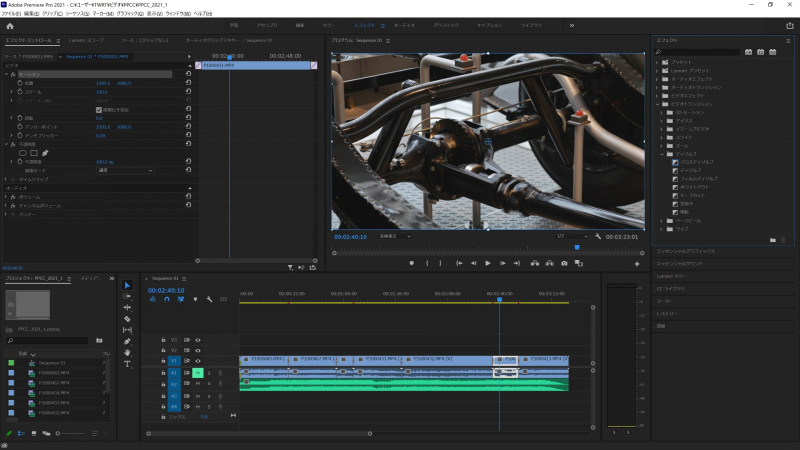This screenshot has height=450, width=800.
Task: Open the zoom level dropdown in Program Monitor
Action: pos(395,236)
